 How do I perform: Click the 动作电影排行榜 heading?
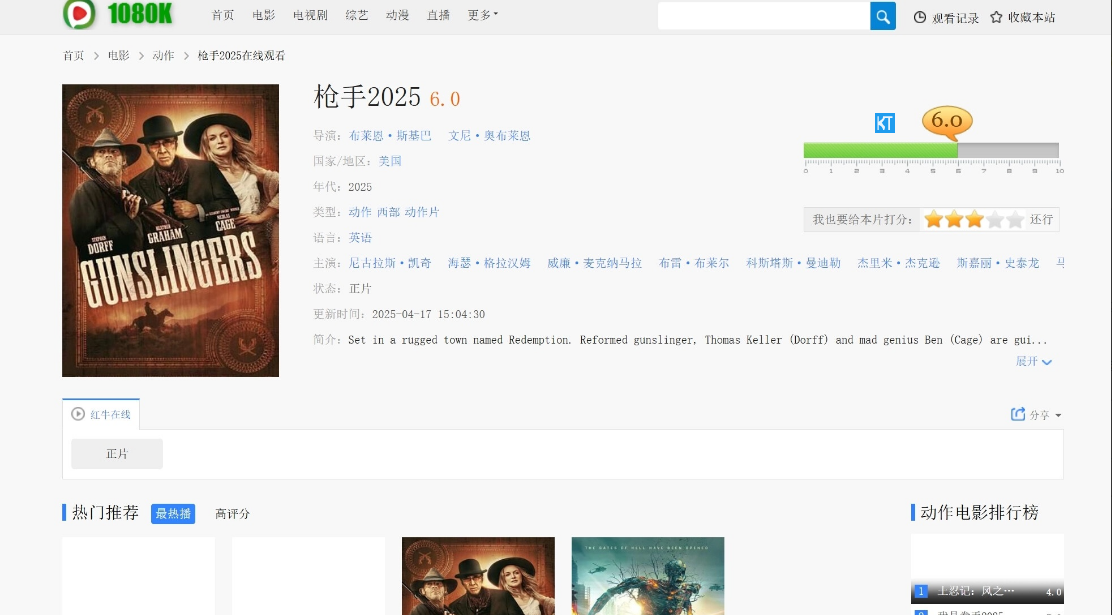tap(979, 513)
